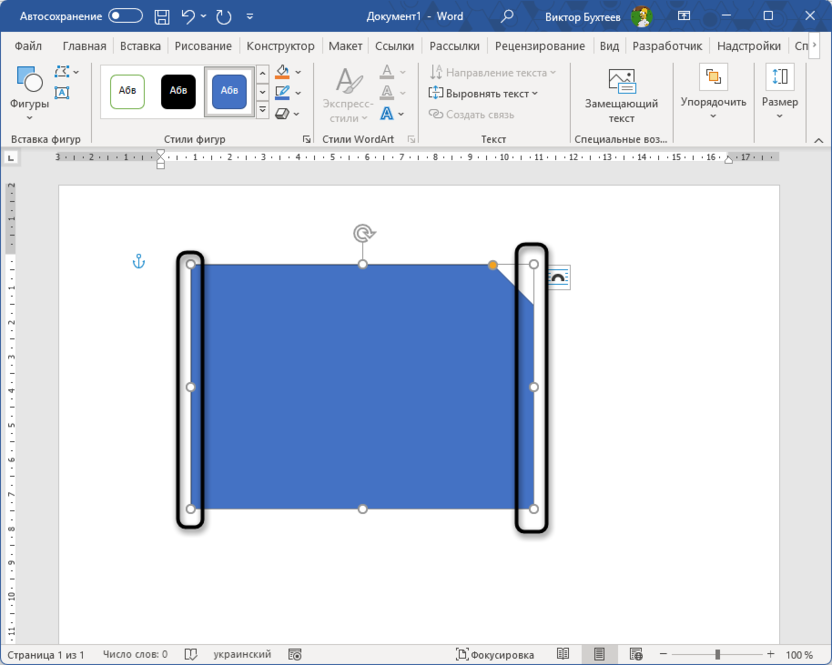Screen dimensions: 832x665
Task: Click the Undo arrow icon
Action: (x=190, y=16)
